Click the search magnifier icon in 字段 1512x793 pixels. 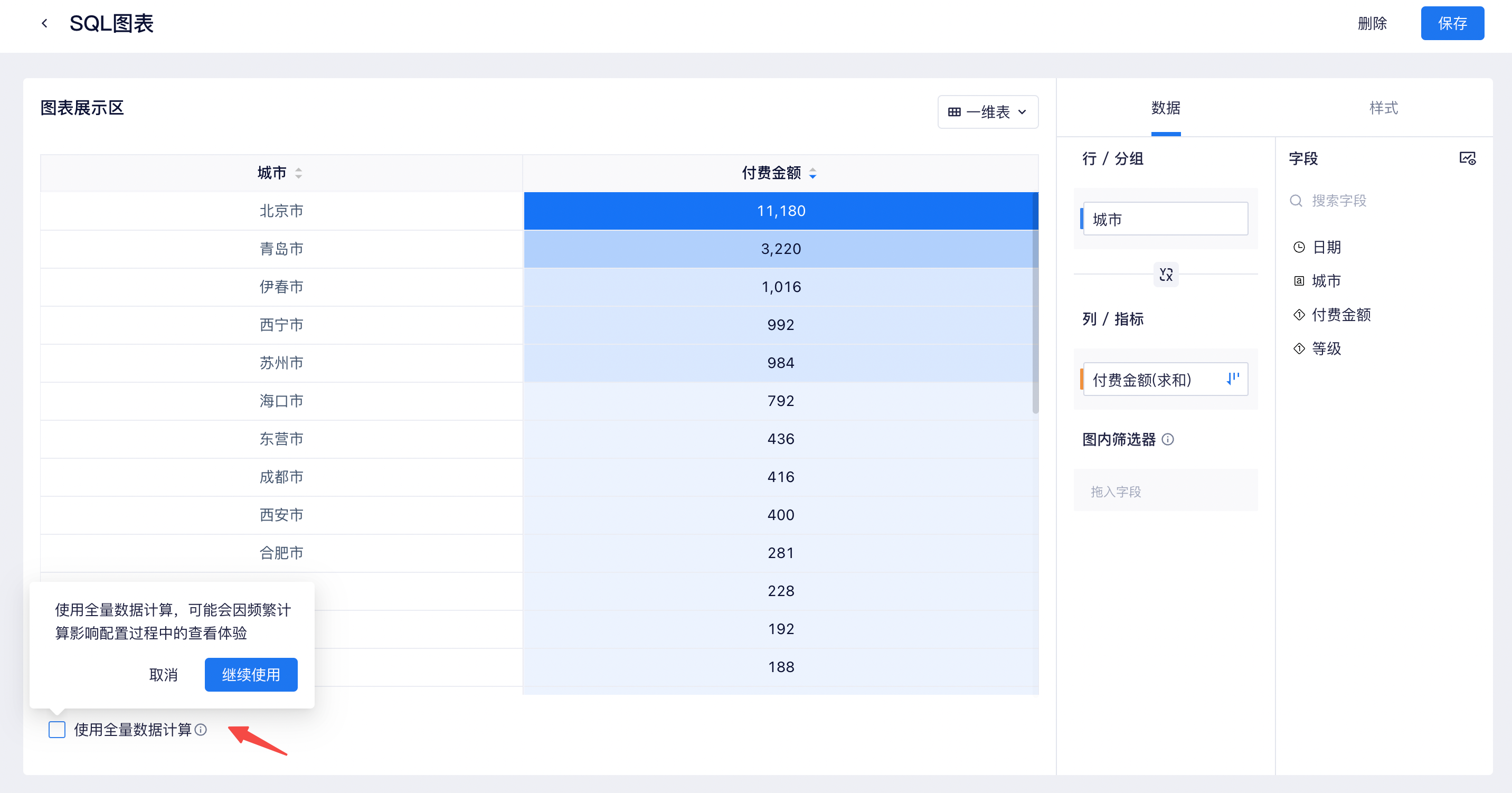pyautogui.click(x=1296, y=201)
